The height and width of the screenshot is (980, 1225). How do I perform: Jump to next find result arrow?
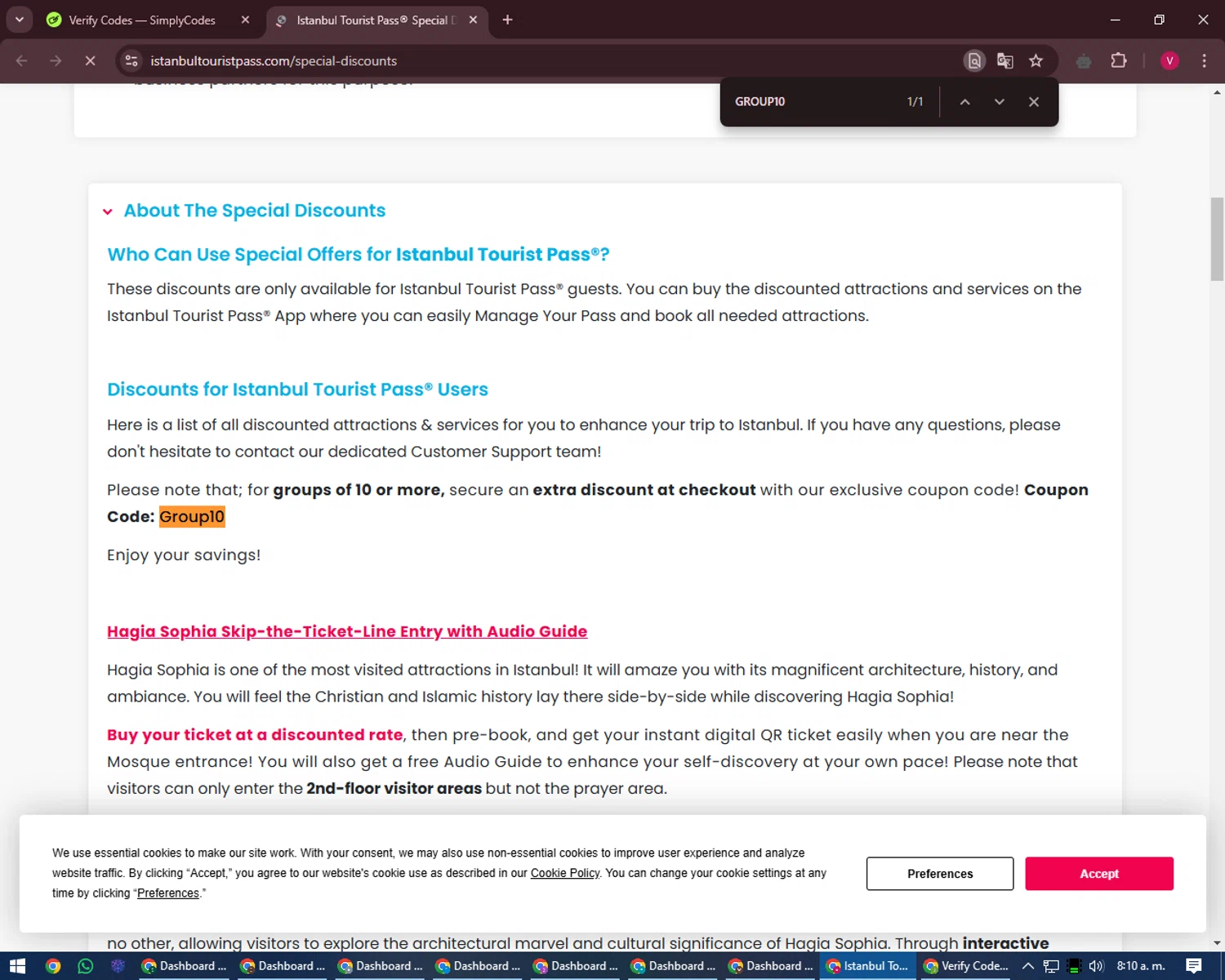[x=999, y=101]
